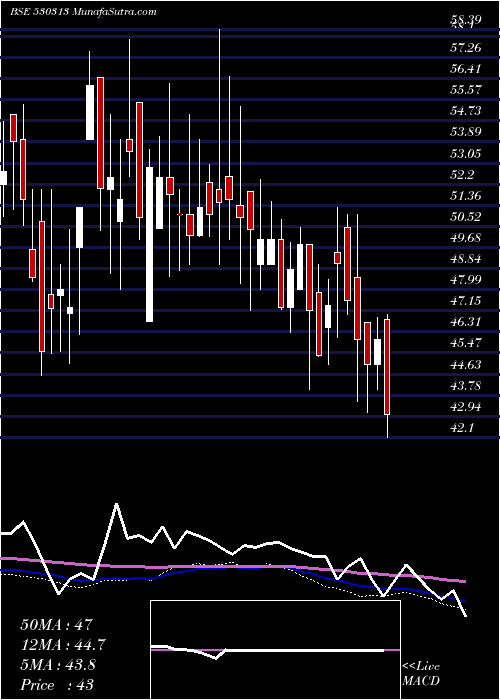Click the BSE 530313 MunafaSutra.com title text
The width and height of the screenshot is (500, 700).
(x=83, y=12)
